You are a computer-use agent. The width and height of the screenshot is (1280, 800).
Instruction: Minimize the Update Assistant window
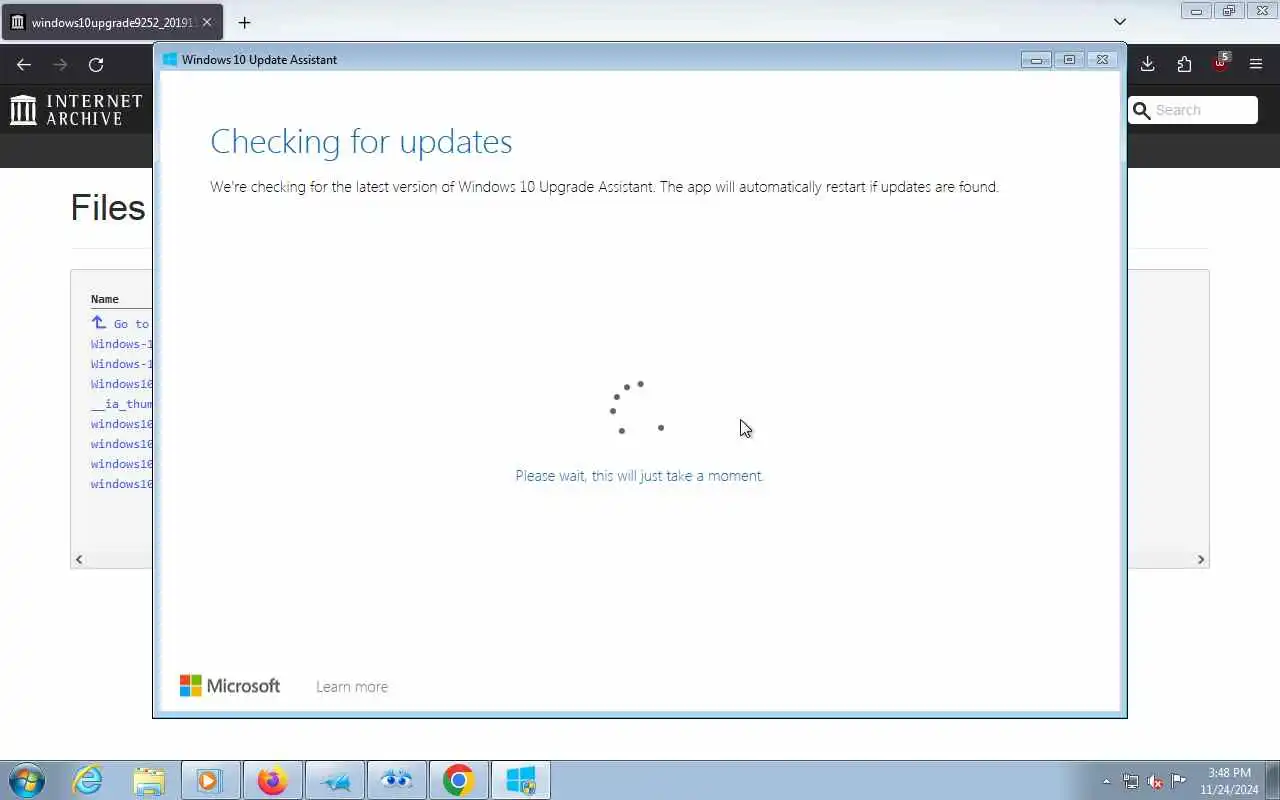pos(1036,60)
